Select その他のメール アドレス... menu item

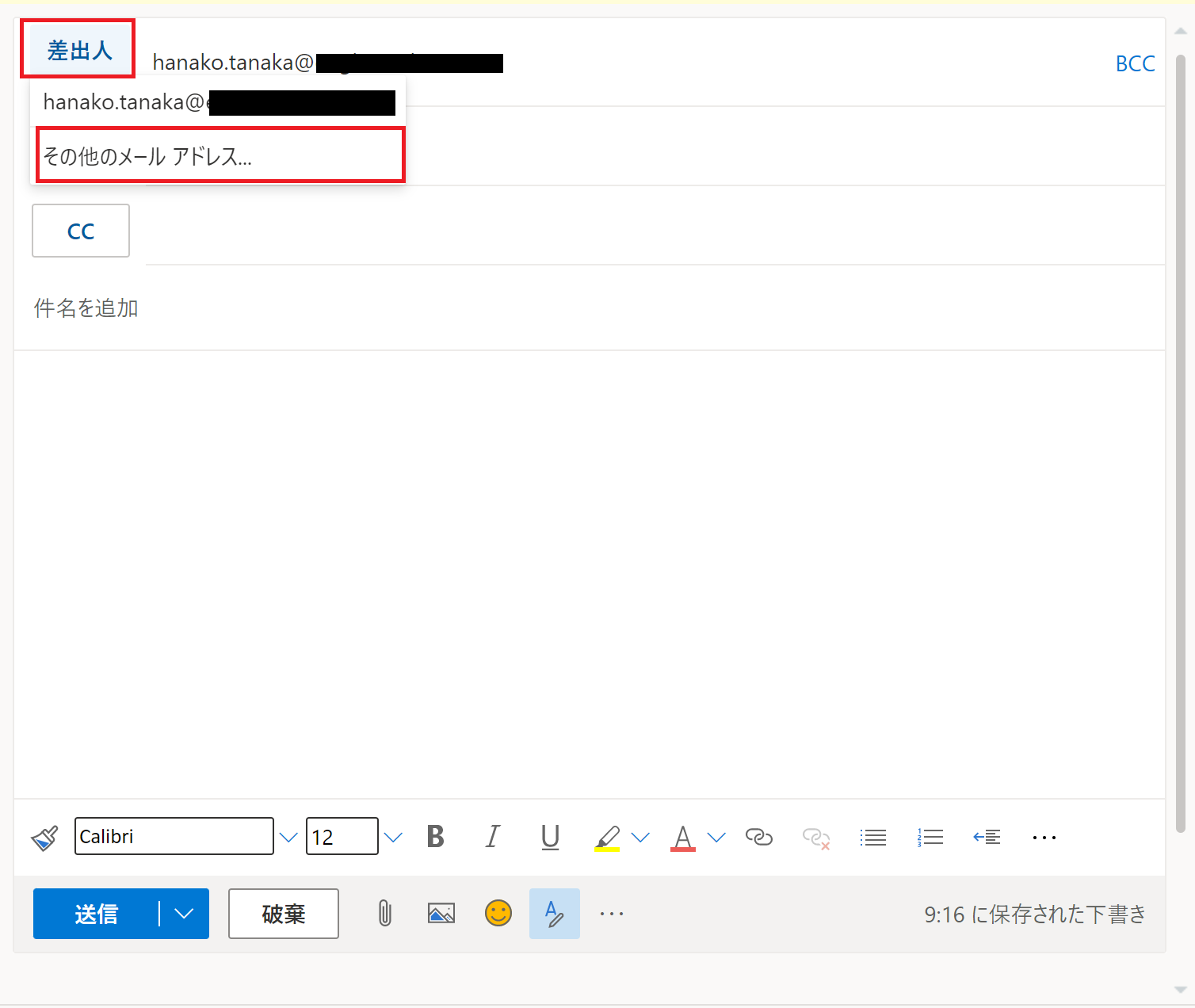click(220, 156)
